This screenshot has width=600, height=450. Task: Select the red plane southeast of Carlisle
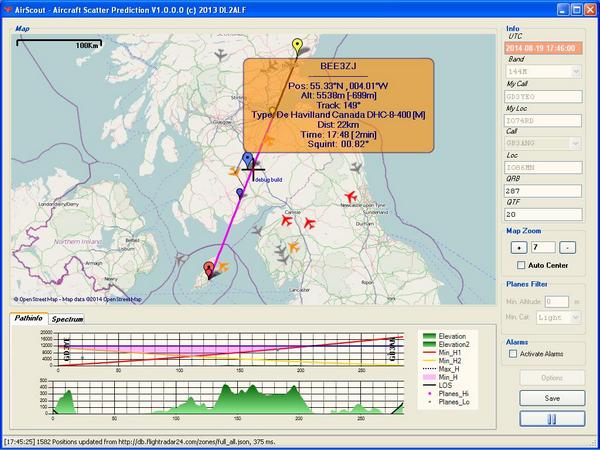tap(309, 223)
